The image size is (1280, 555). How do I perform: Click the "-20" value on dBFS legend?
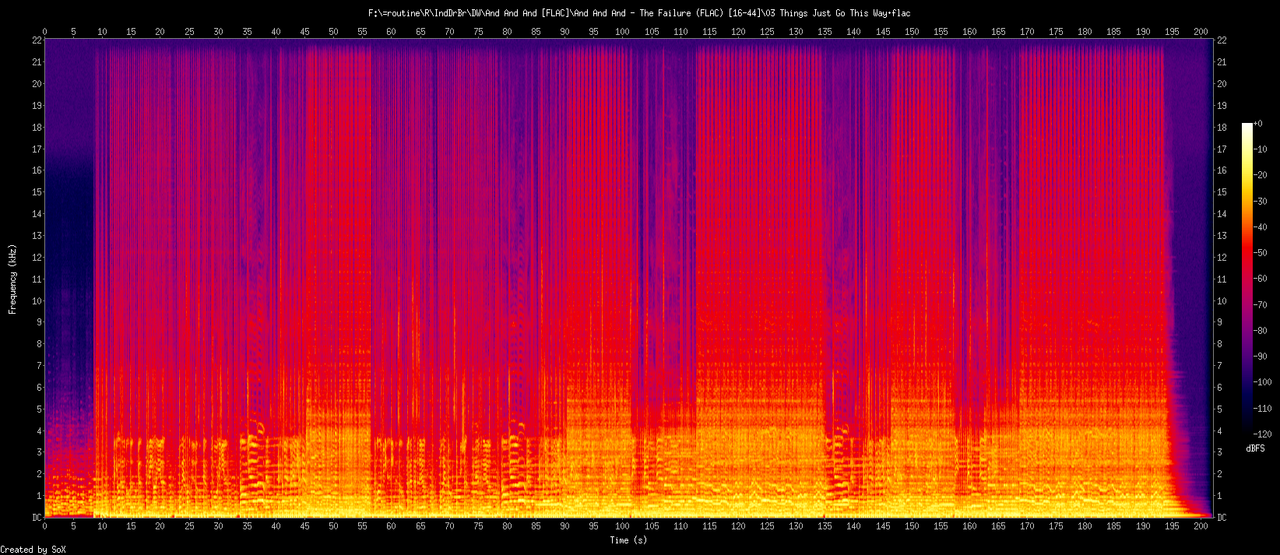[1262, 174]
